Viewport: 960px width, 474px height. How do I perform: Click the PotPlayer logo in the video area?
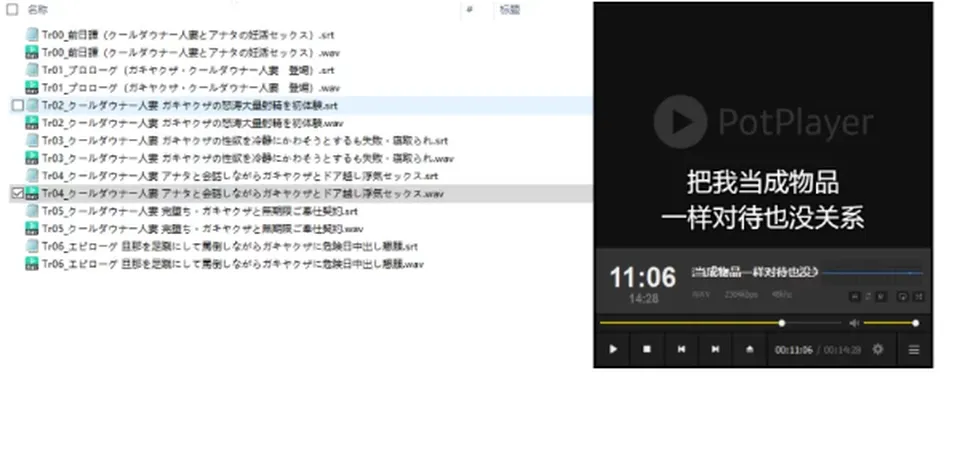click(x=763, y=121)
